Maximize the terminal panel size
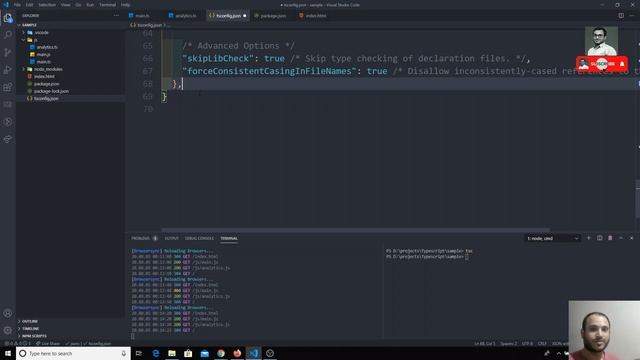The height and width of the screenshot is (360, 640). click(621, 238)
